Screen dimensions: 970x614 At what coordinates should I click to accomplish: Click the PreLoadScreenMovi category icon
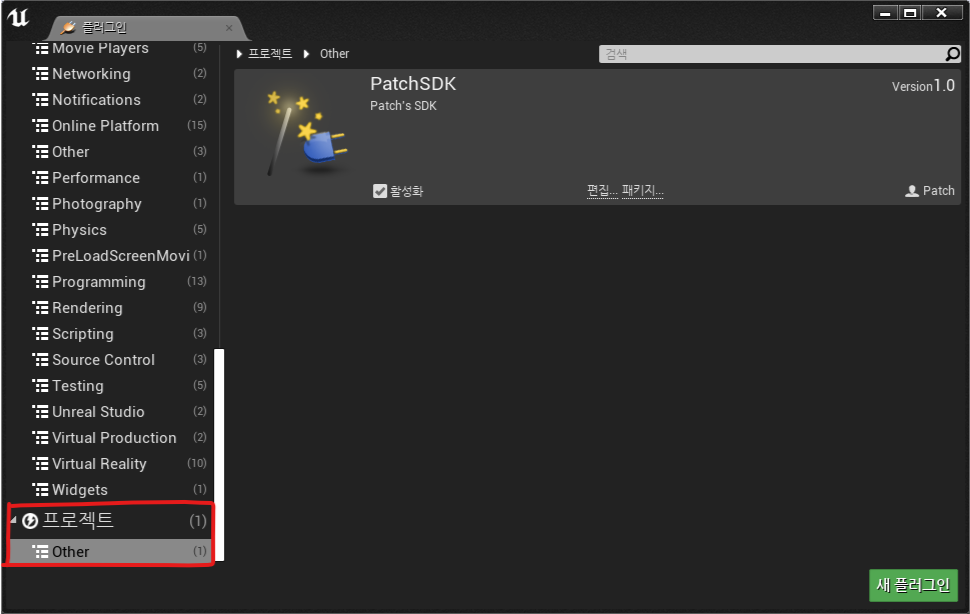pos(40,255)
